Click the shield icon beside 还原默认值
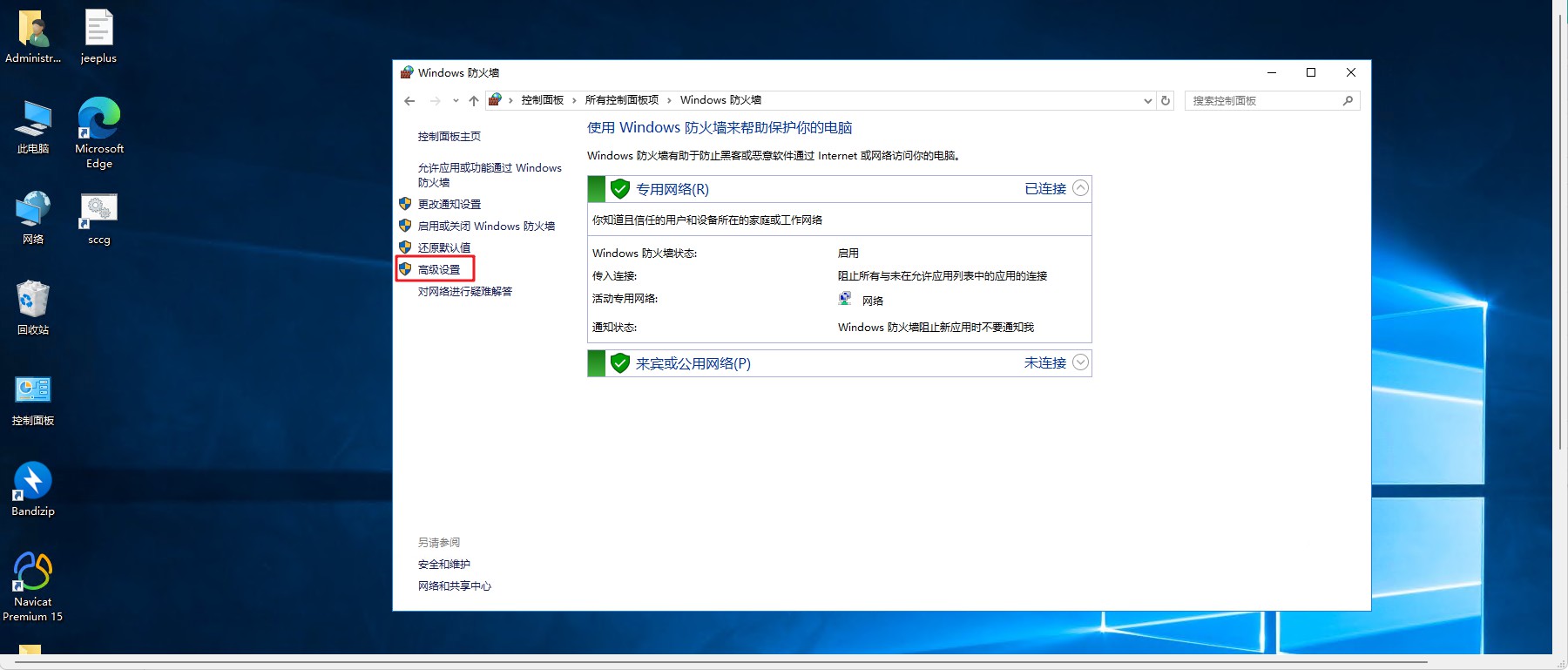The width and height of the screenshot is (1568, 670). [405, 247]
